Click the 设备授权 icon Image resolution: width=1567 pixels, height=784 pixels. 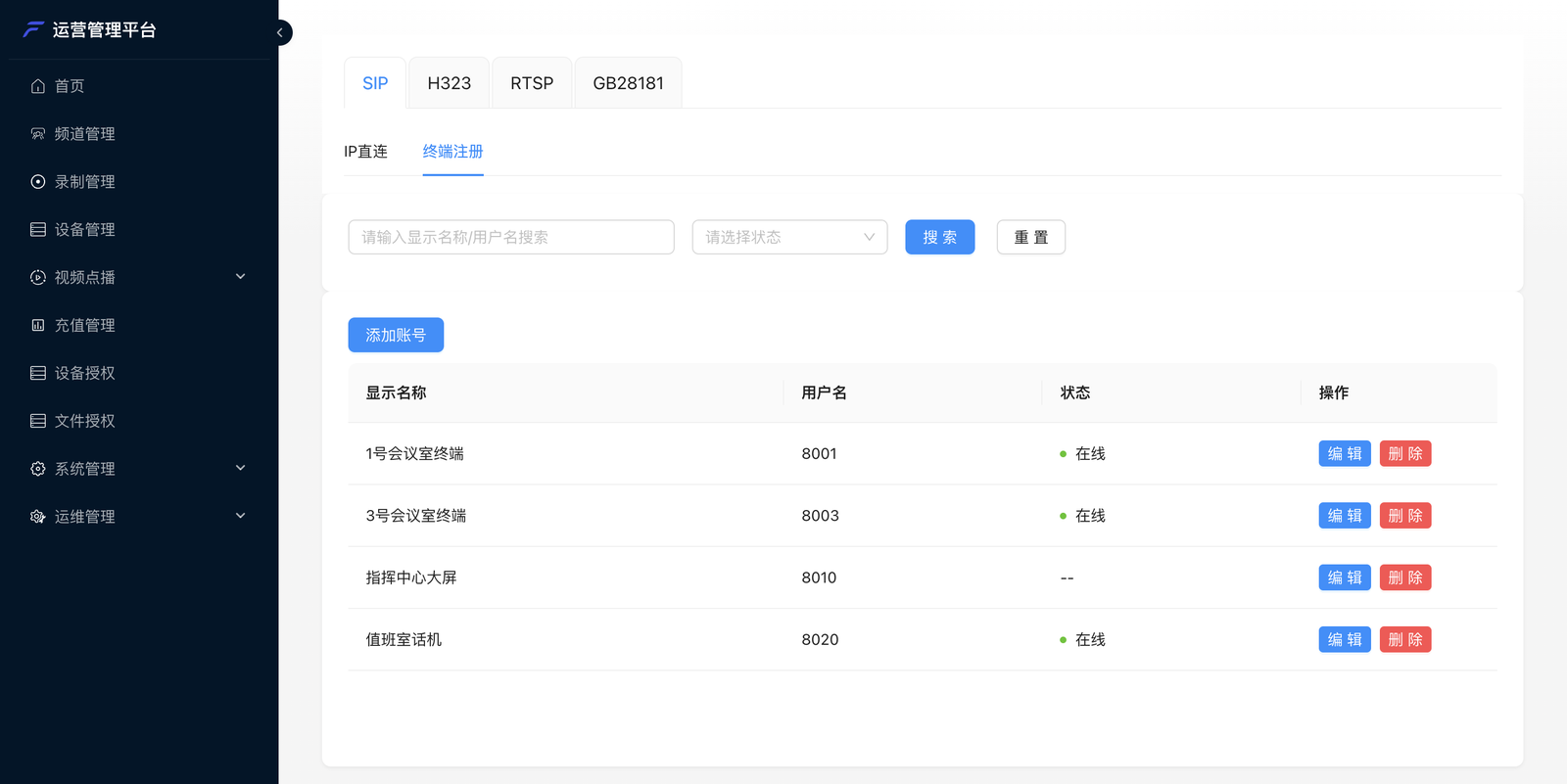coord(38,373)
